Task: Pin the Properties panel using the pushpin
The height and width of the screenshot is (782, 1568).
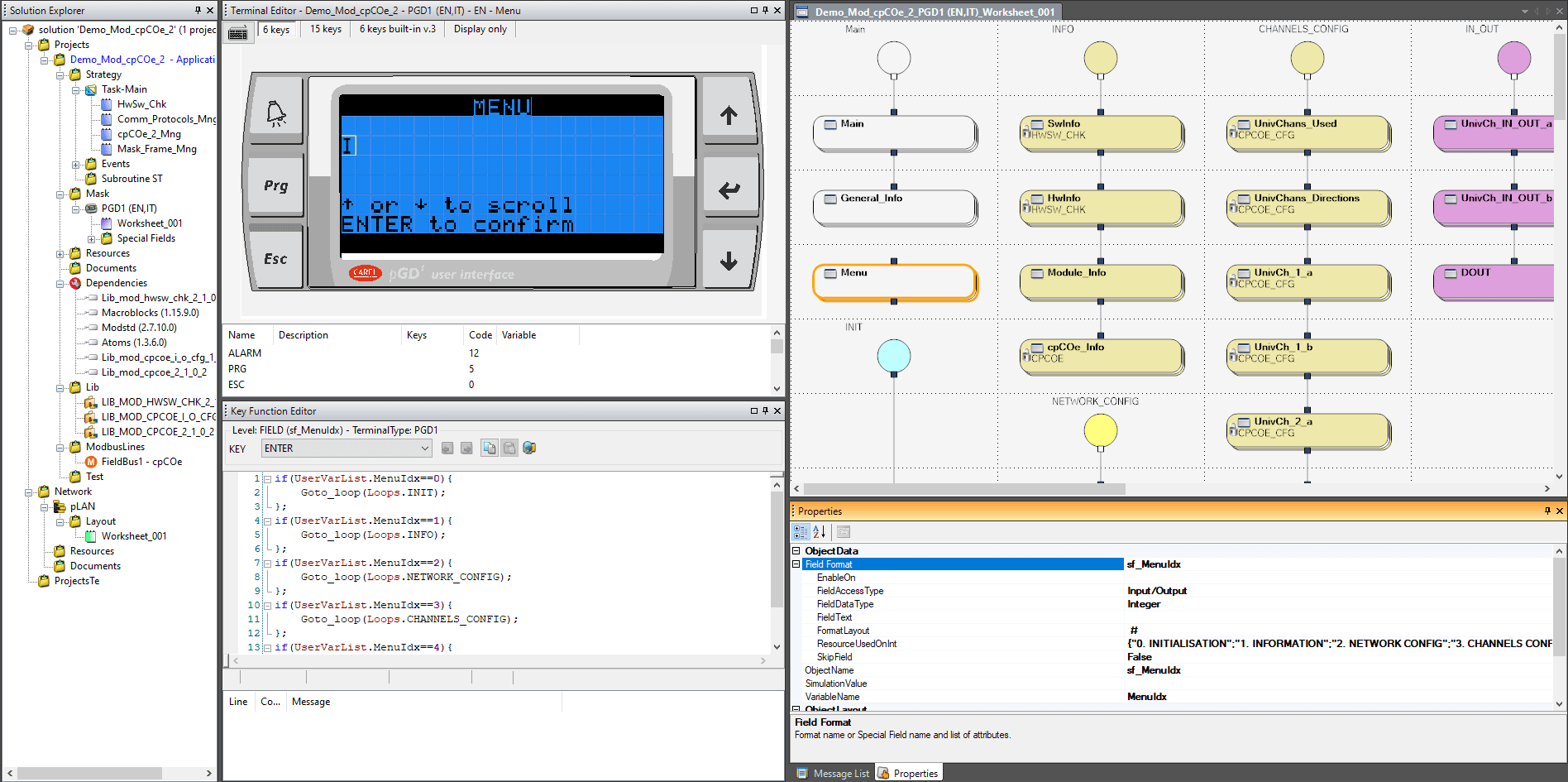Action: [x=1547, y=511]
